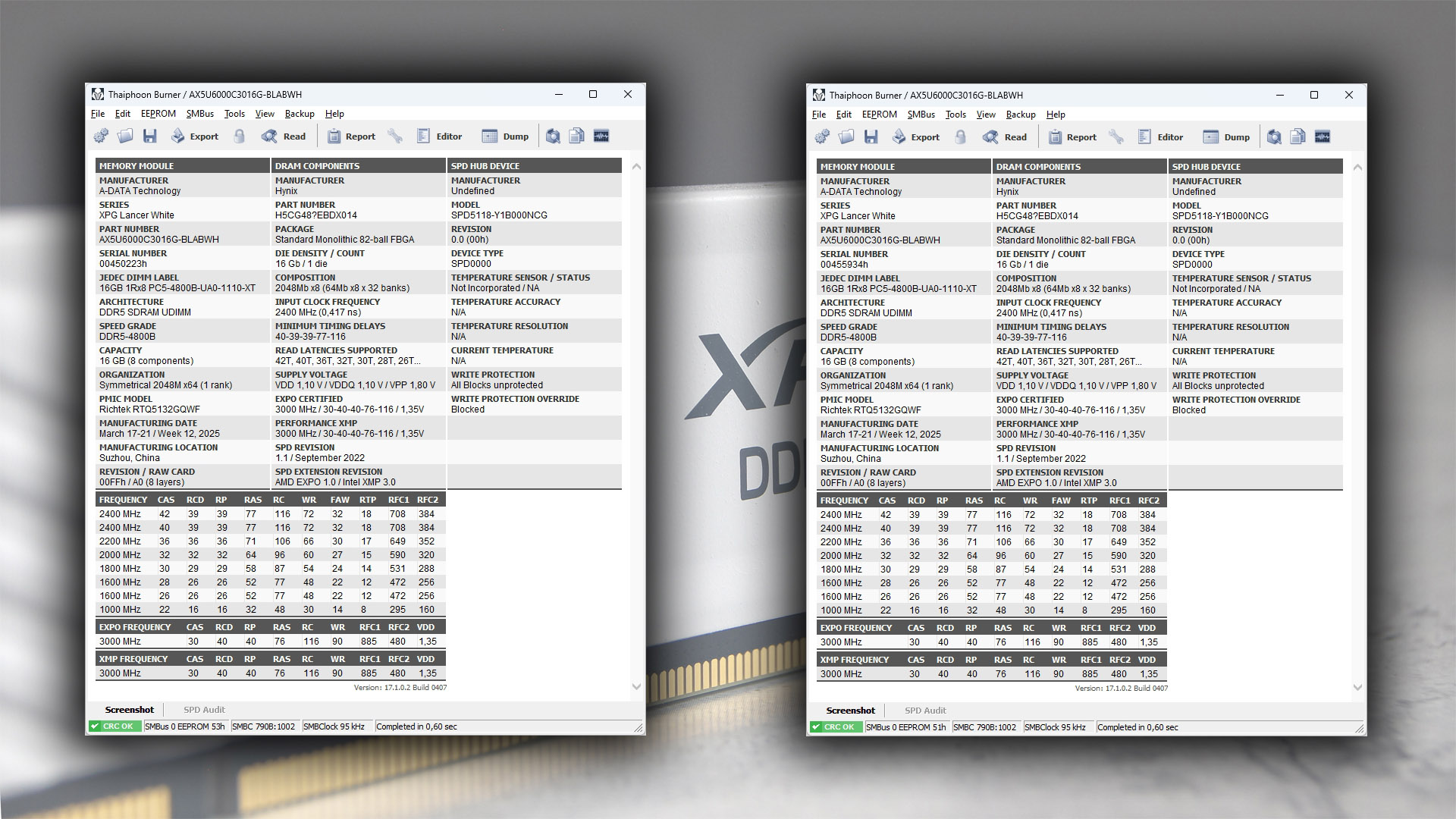Click the copy documents icon in left window
The image size is (1456, 819).
tap(577, 136)
